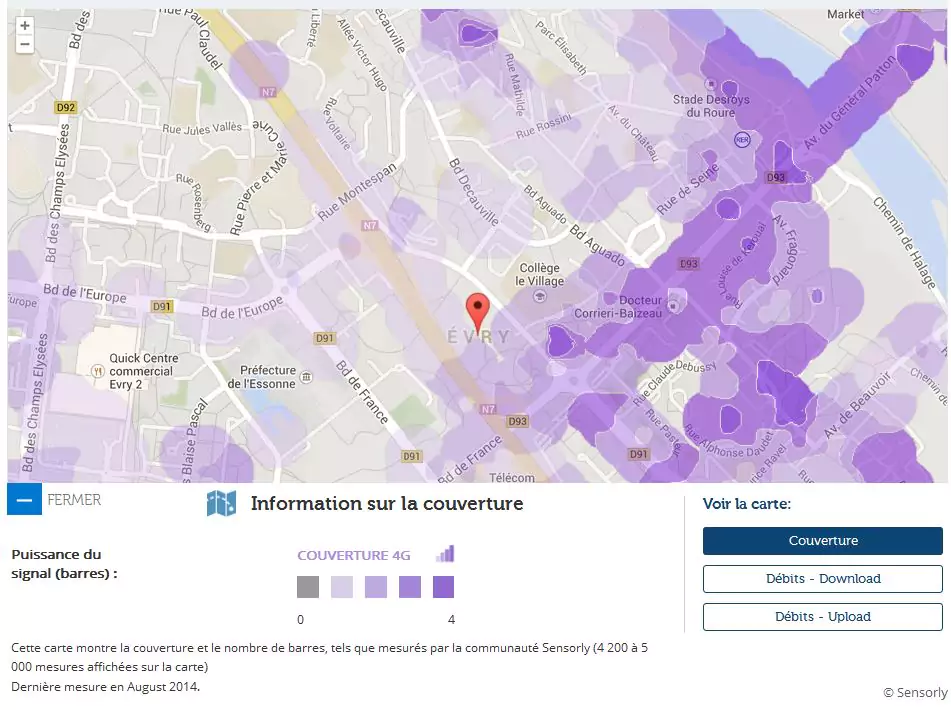Select the RER station symbol on the map
The width and height of the screenshot is (951, 710).
click(741, 139)
